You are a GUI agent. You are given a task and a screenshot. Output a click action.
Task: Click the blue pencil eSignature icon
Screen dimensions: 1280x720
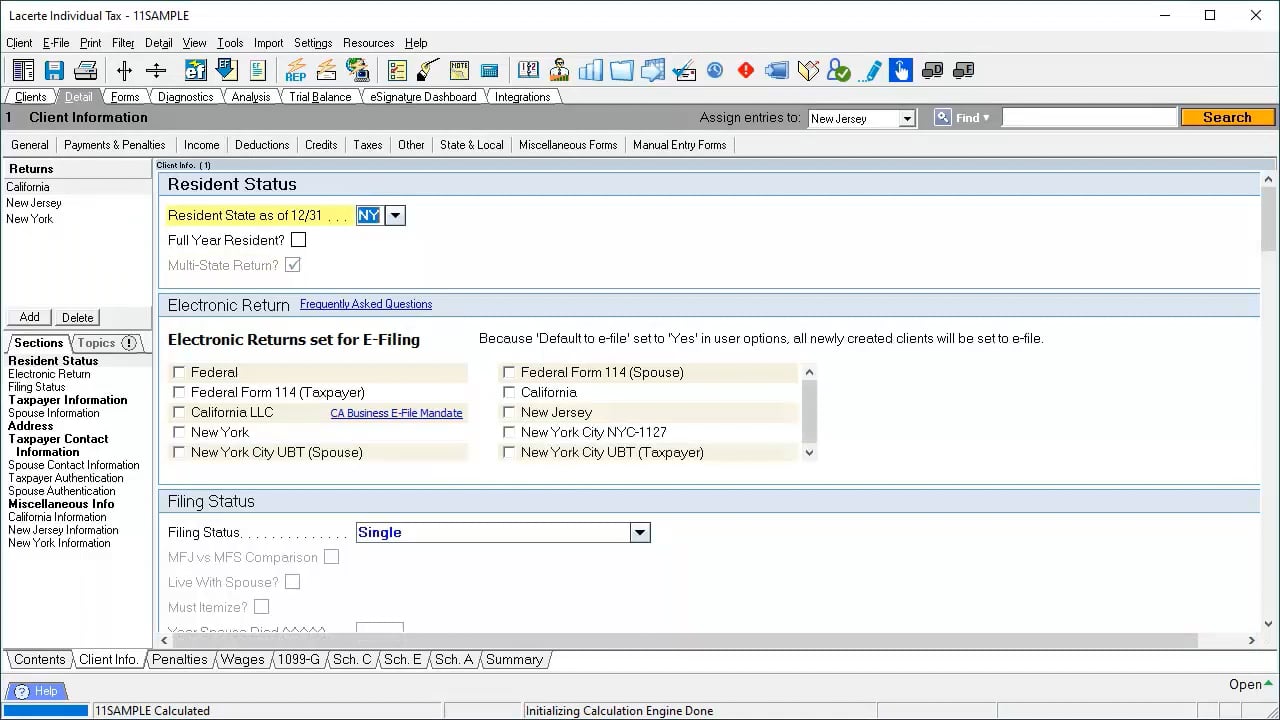click(x=870, y=70)
